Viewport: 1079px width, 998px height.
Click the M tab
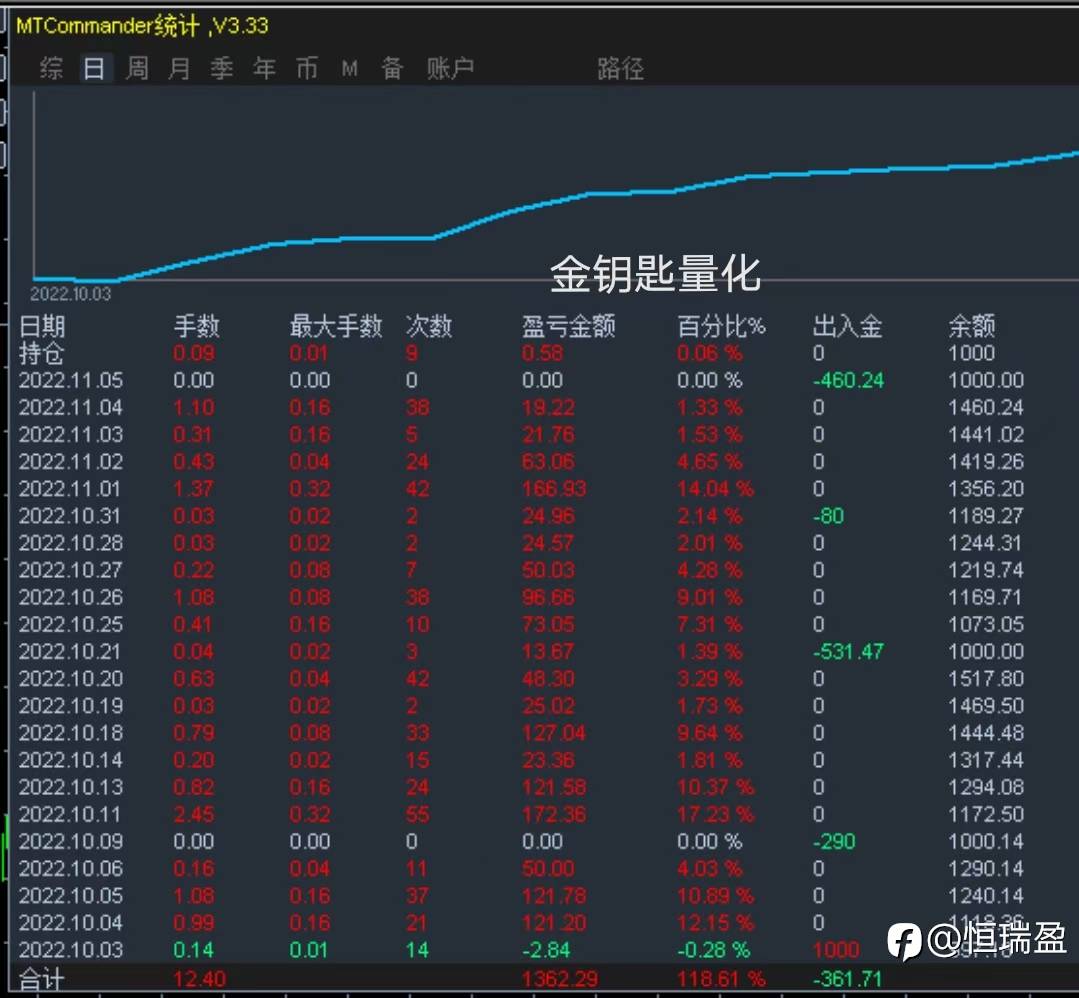pos(350,68)
